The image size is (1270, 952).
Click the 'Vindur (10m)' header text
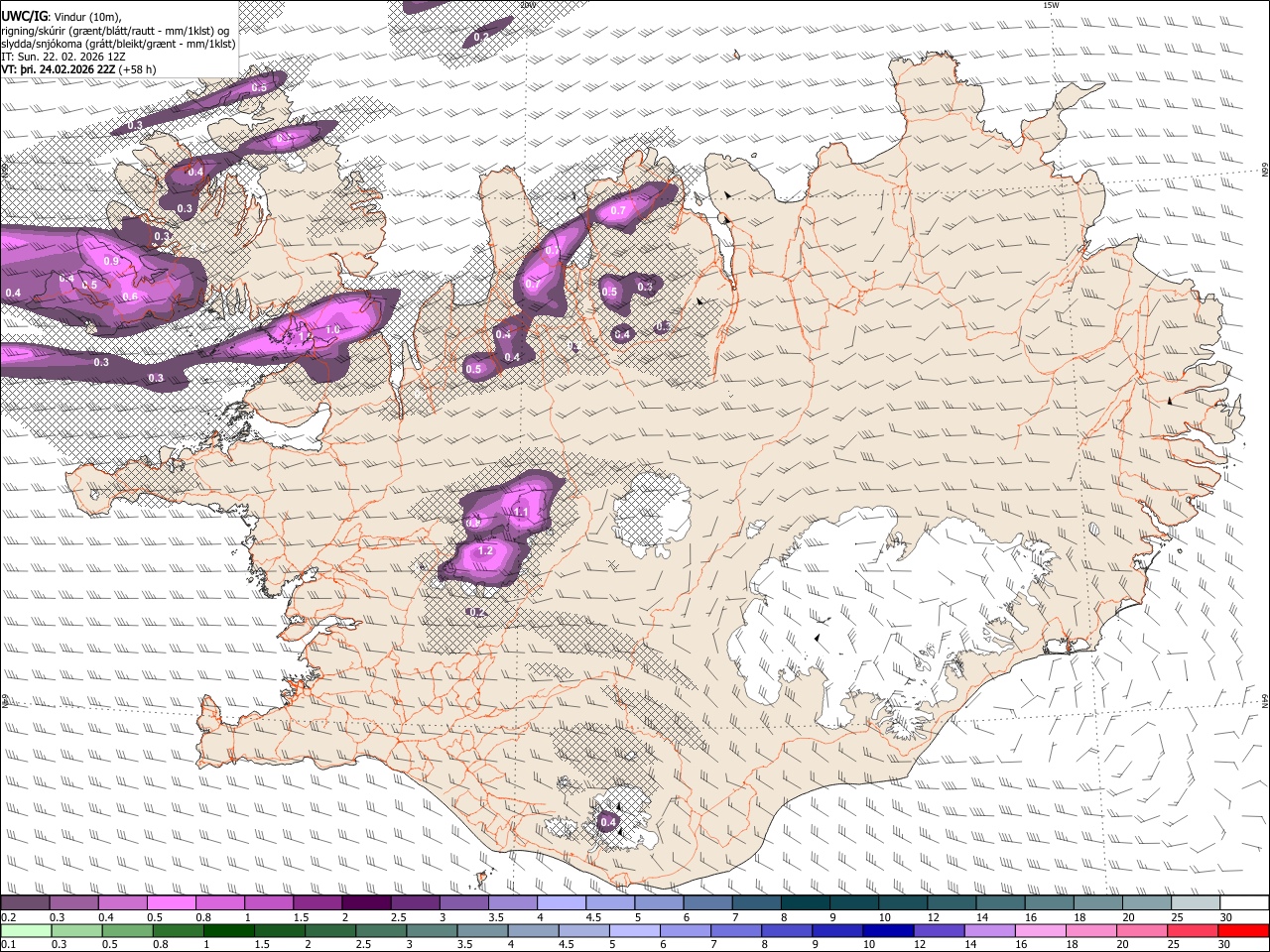(x=86, y=17)
